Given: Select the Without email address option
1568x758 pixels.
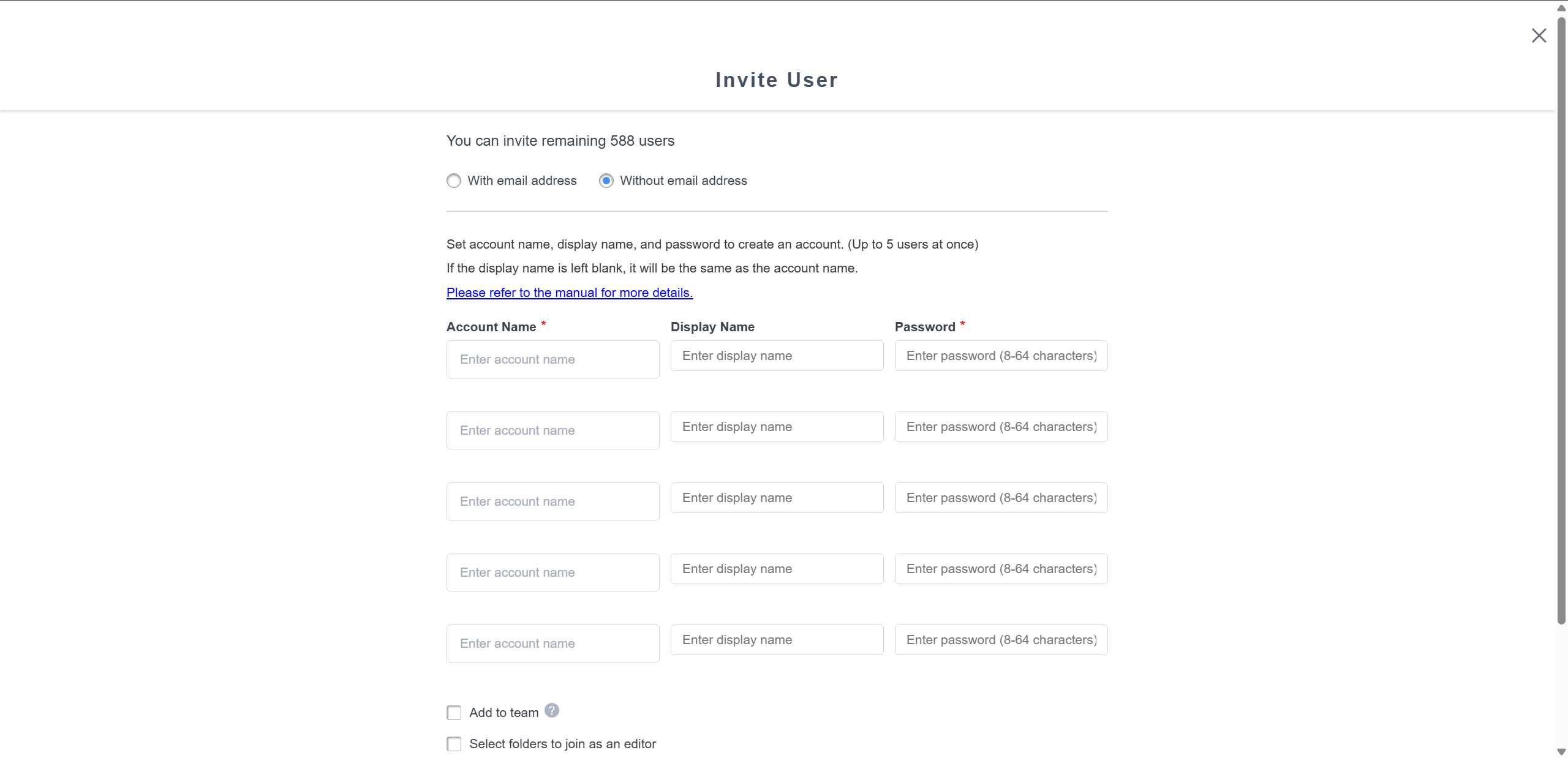Looking at the screenshot, I should pyautogui.click(x=606, y=181).
